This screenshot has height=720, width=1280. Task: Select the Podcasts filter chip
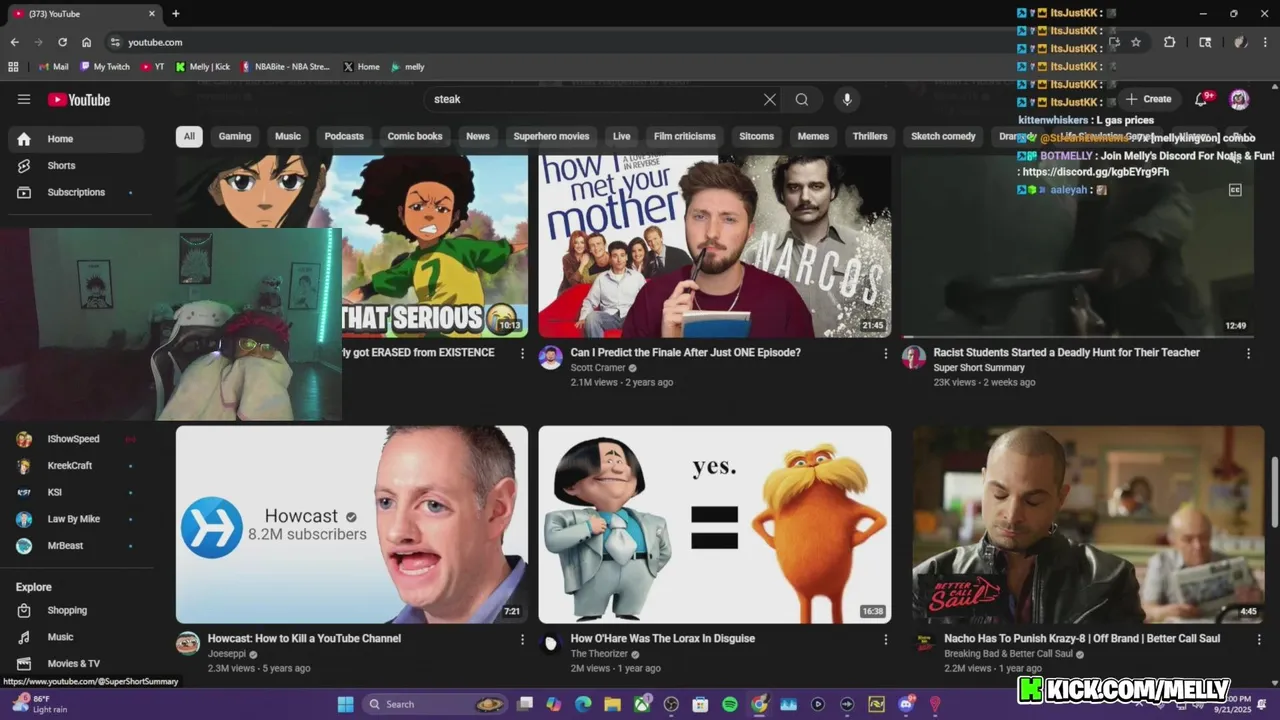[x=344, y=136]
